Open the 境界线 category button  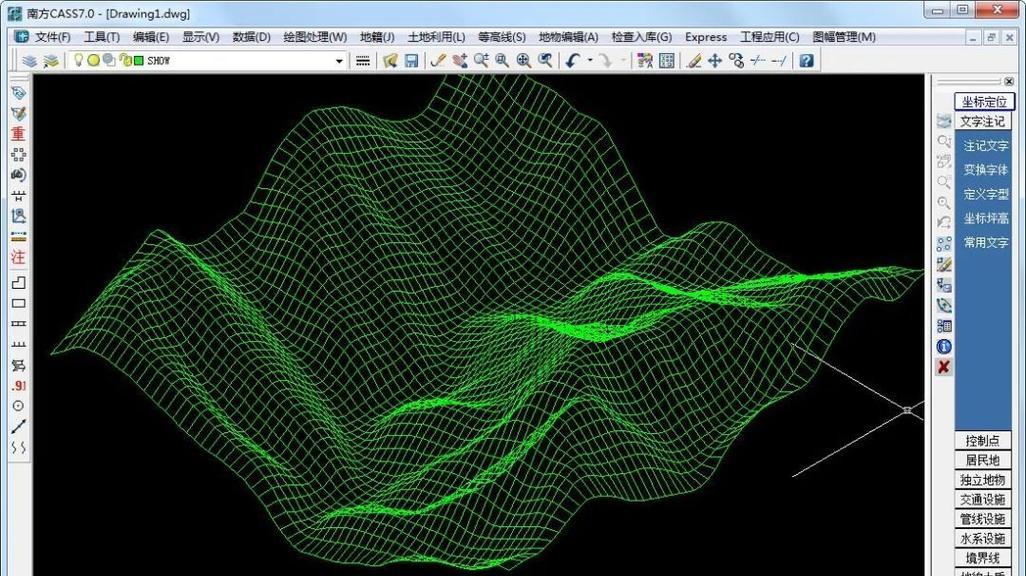(x=982, y=558)
